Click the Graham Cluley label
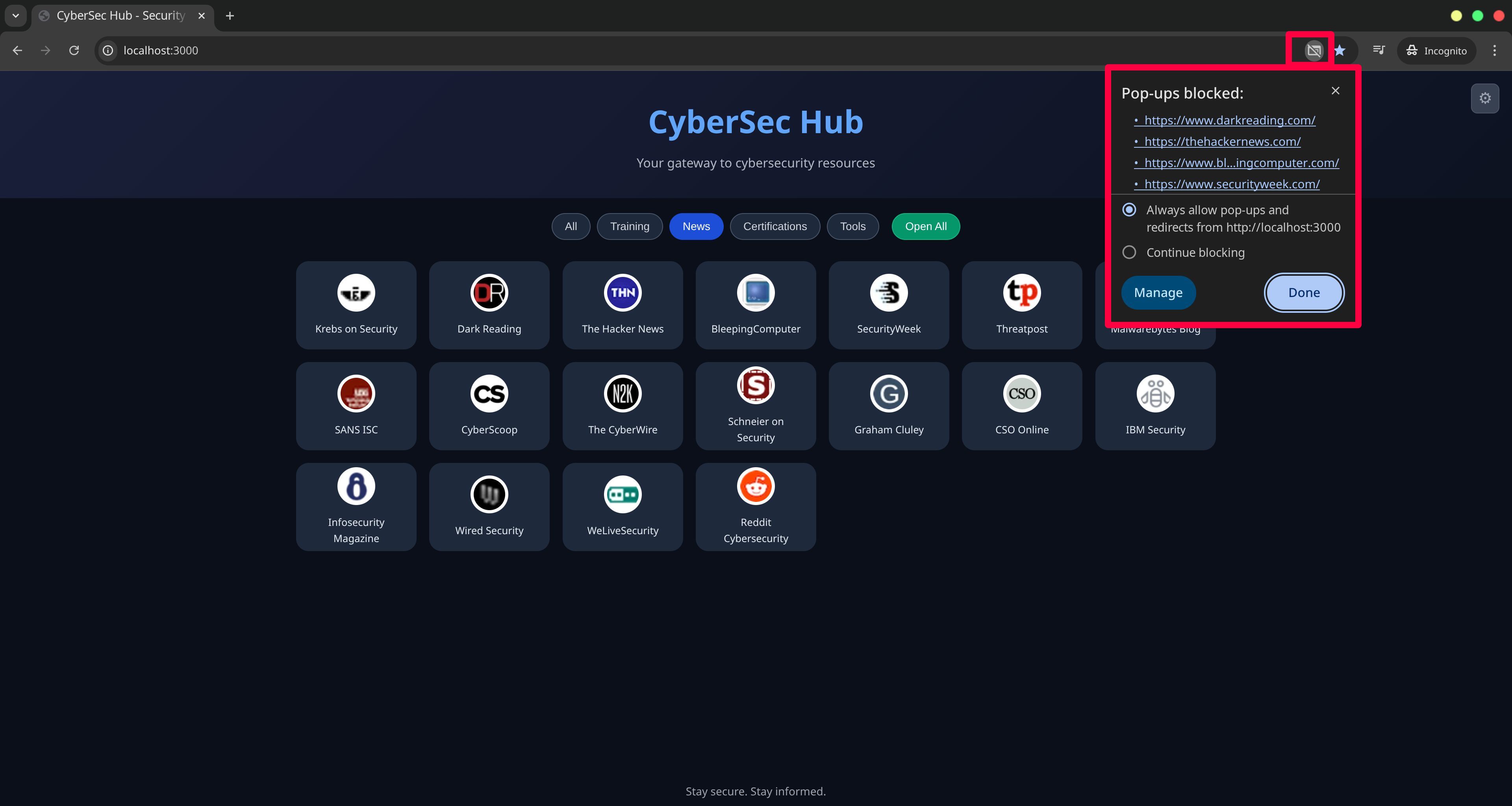 pyautogui.click(x=889, y=430)
